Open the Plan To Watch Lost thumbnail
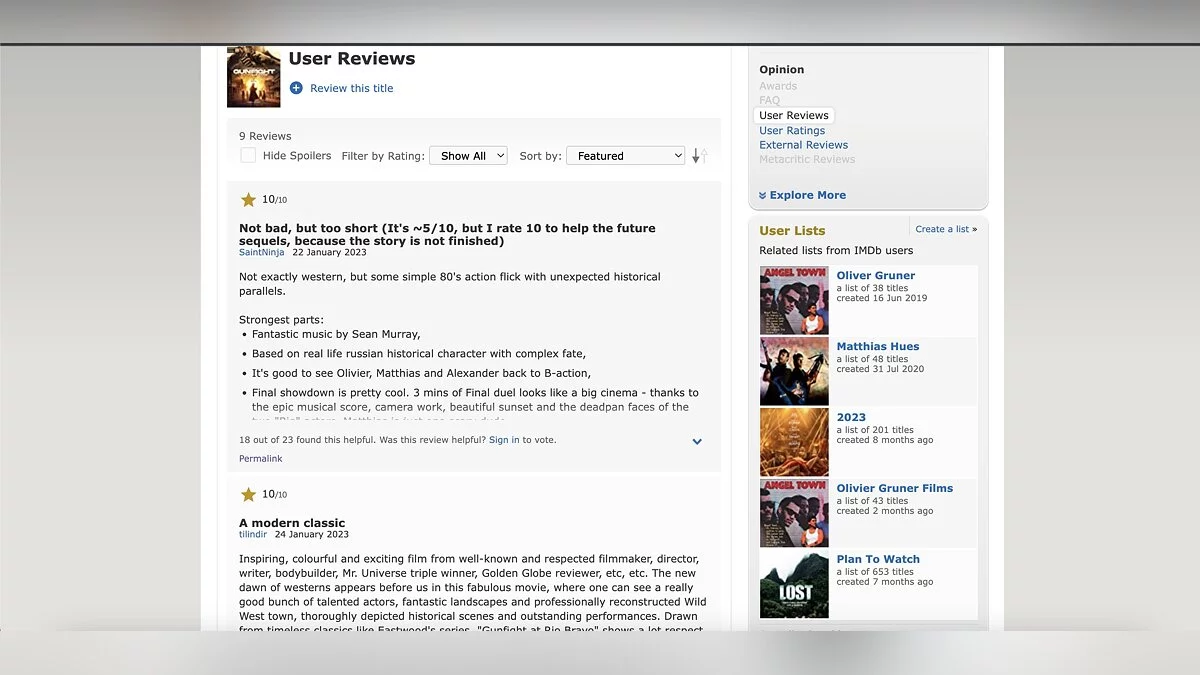The height and width of the screenshot is (675, 1200). pyautogui.click(x=794, y=585)
